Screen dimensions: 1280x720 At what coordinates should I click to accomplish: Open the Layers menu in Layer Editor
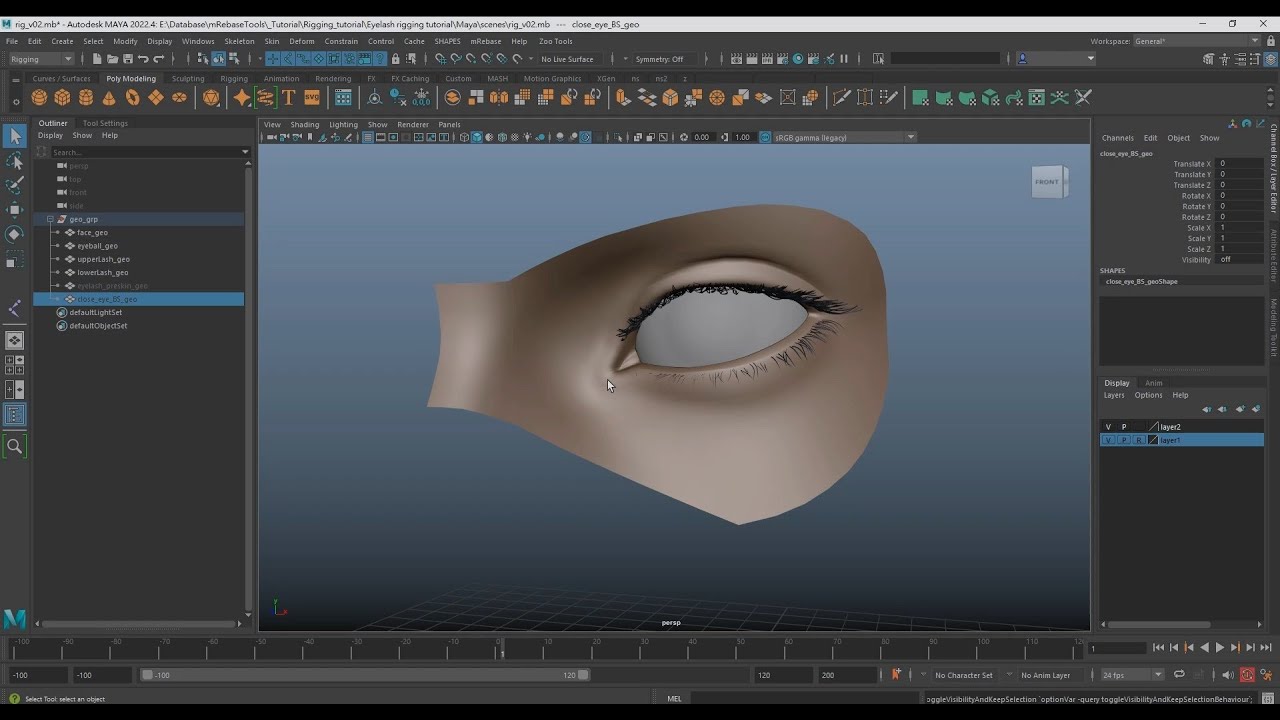(1114, 395)
